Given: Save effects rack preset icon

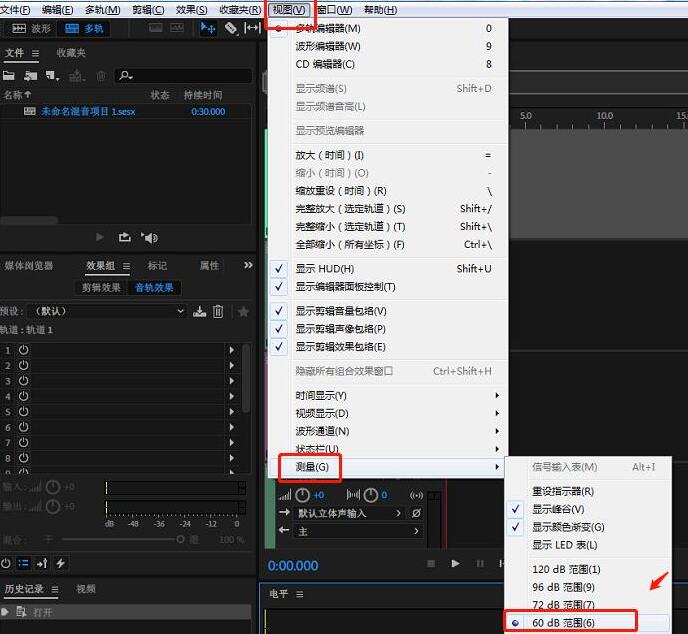Looking at the screenshot, I should point(200,312).
